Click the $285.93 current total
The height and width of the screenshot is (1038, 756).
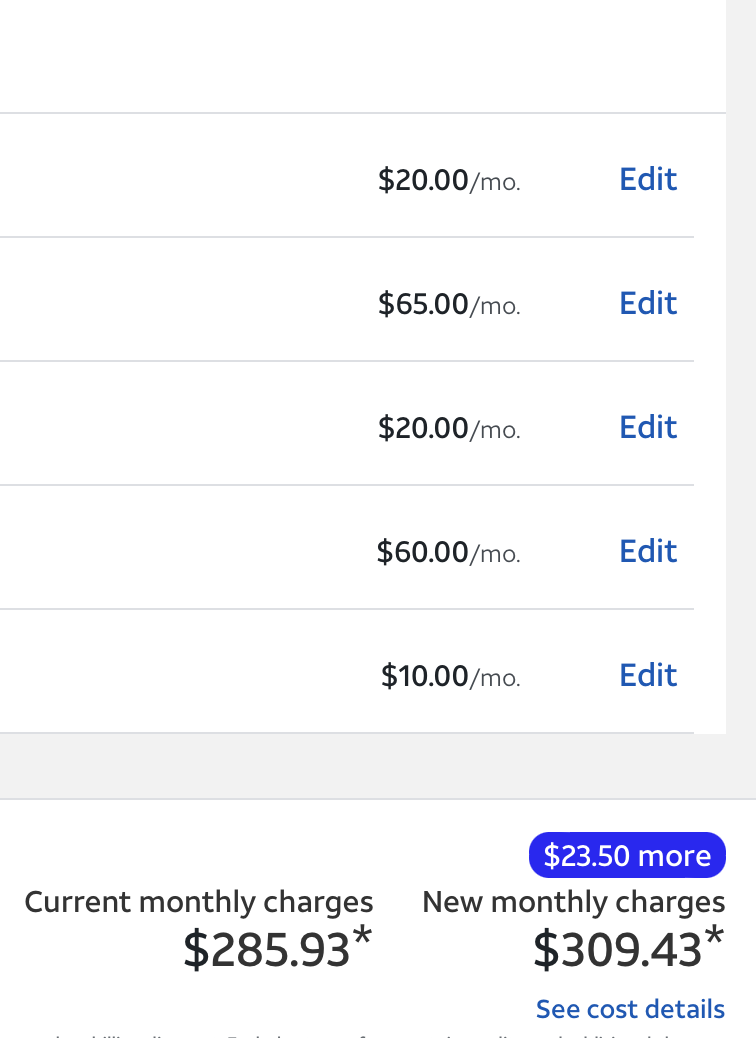266,950
